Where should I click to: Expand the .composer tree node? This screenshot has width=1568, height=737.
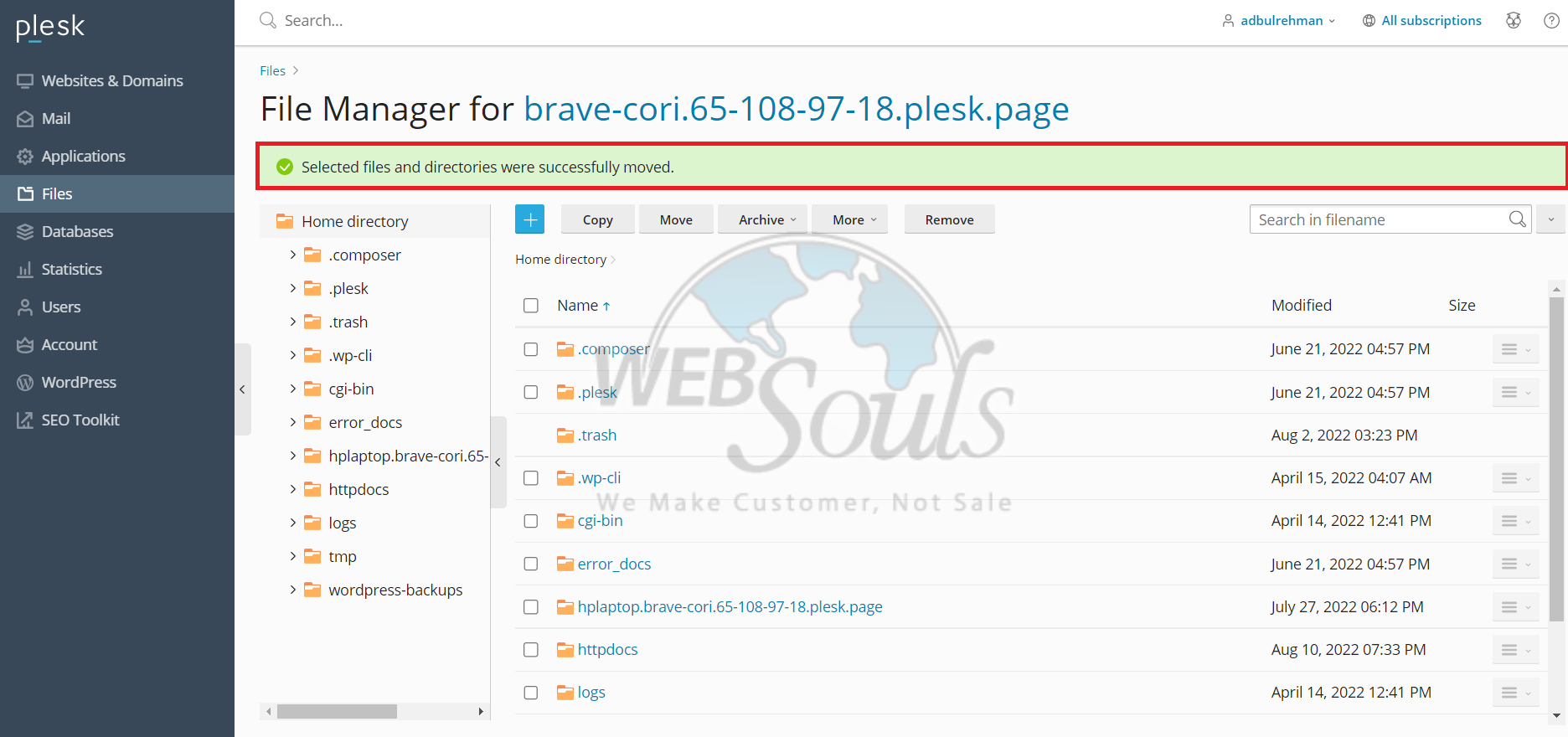click(x=292, y=255)
